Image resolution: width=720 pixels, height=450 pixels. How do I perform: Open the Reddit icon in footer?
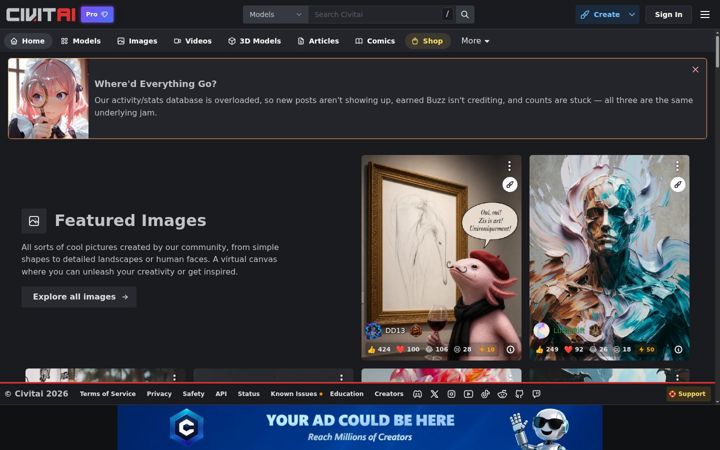(x=502, y=394)
